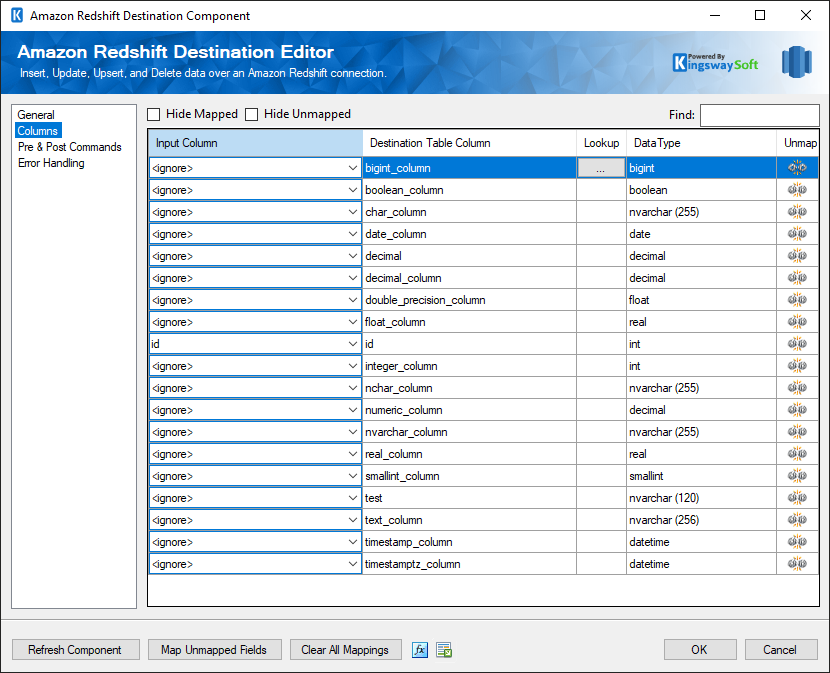Select the nvarchar (120) data type cell
Screen dimensions: 830x673
tap(701, 498)
